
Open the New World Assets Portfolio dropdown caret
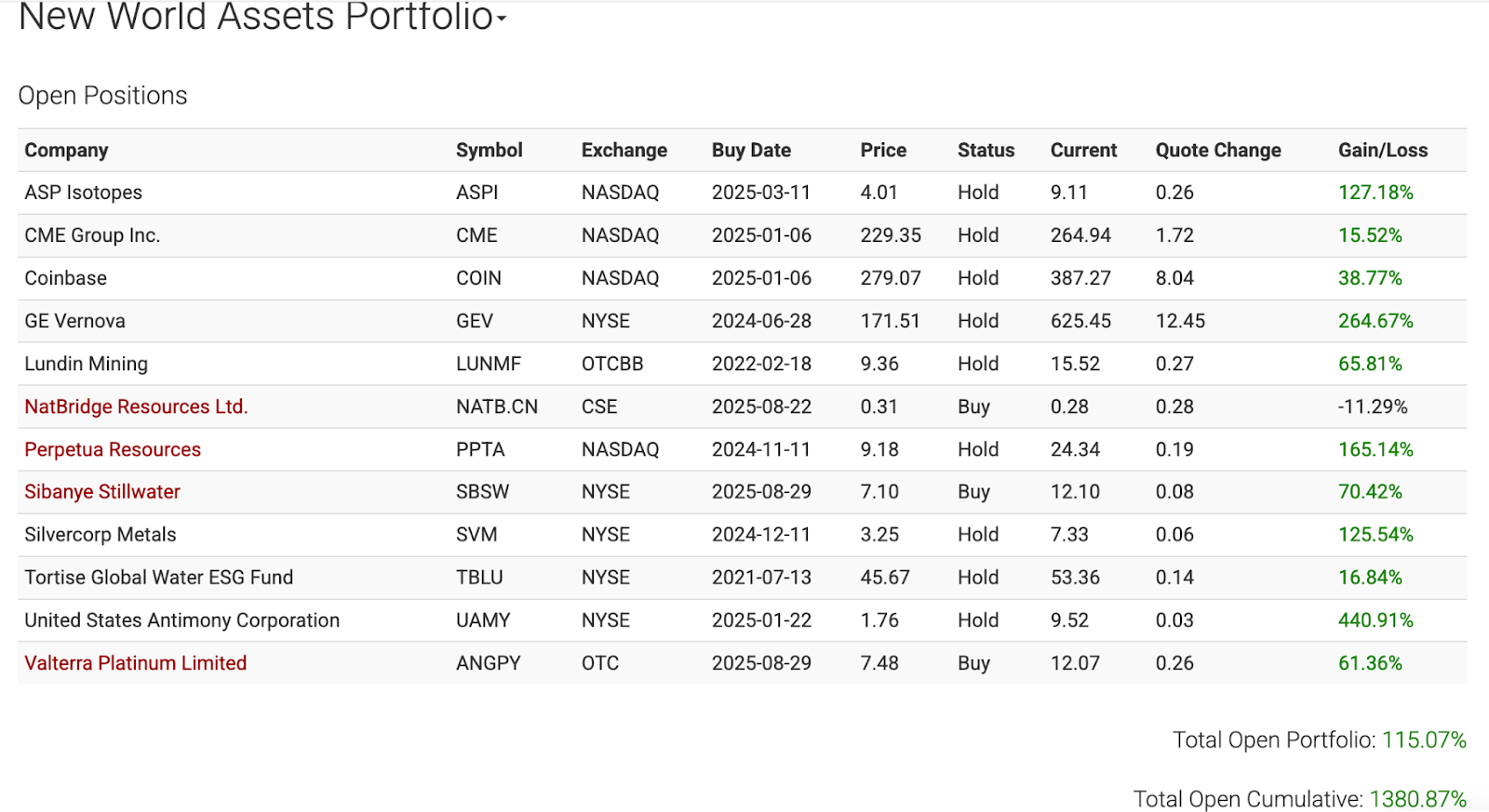pyautogui.click(x=502, y=19)
